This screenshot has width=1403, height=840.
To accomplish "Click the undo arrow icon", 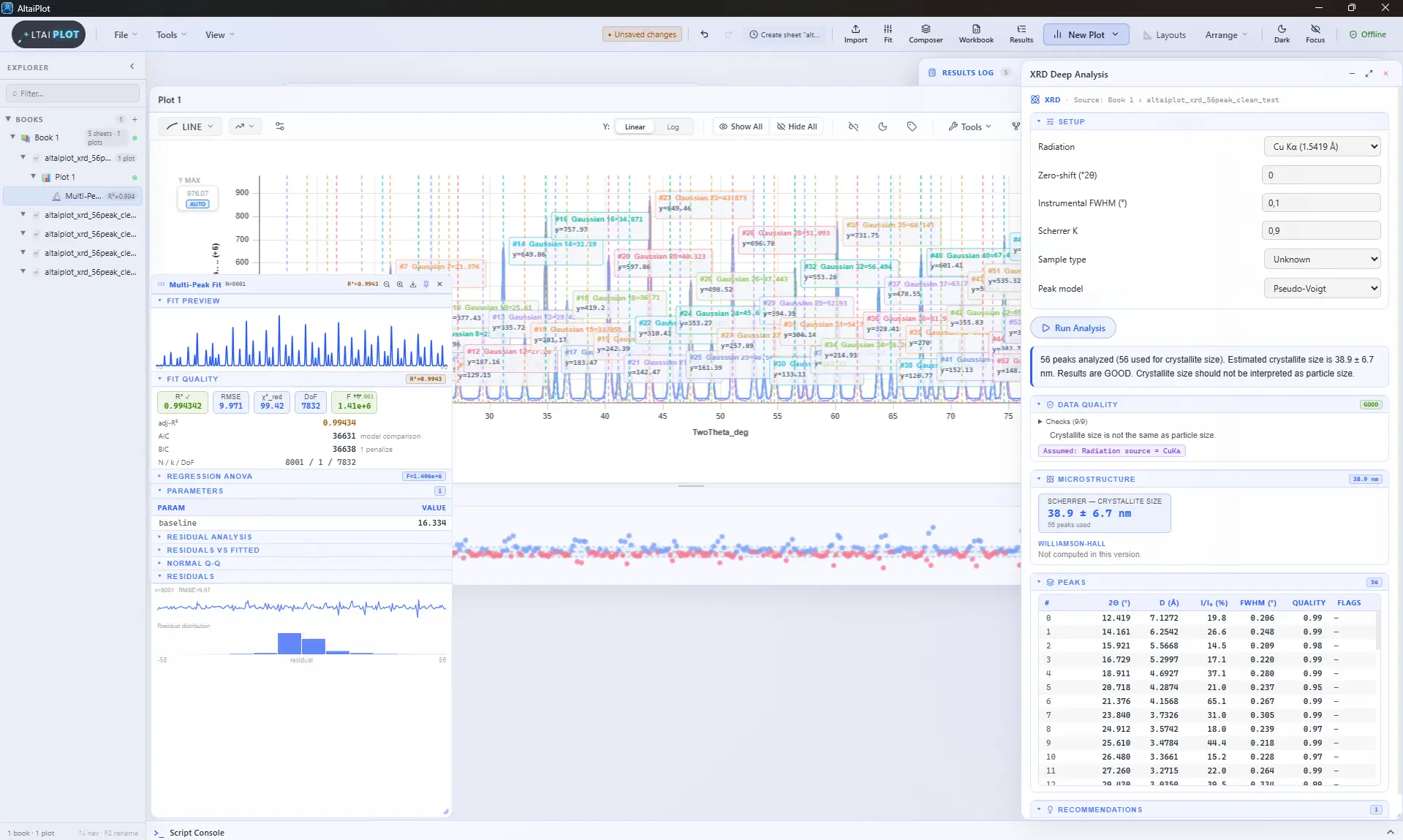I will click(x=704, y=34).
